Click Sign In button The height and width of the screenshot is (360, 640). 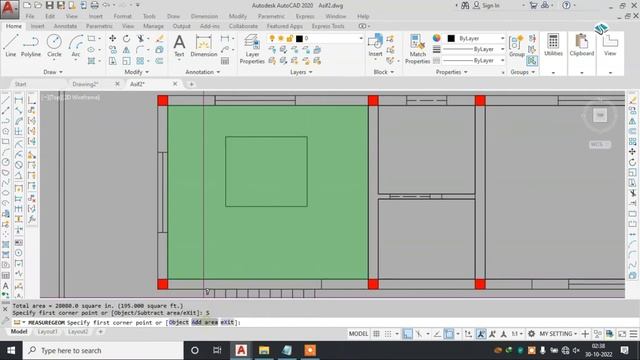[486, 5]
